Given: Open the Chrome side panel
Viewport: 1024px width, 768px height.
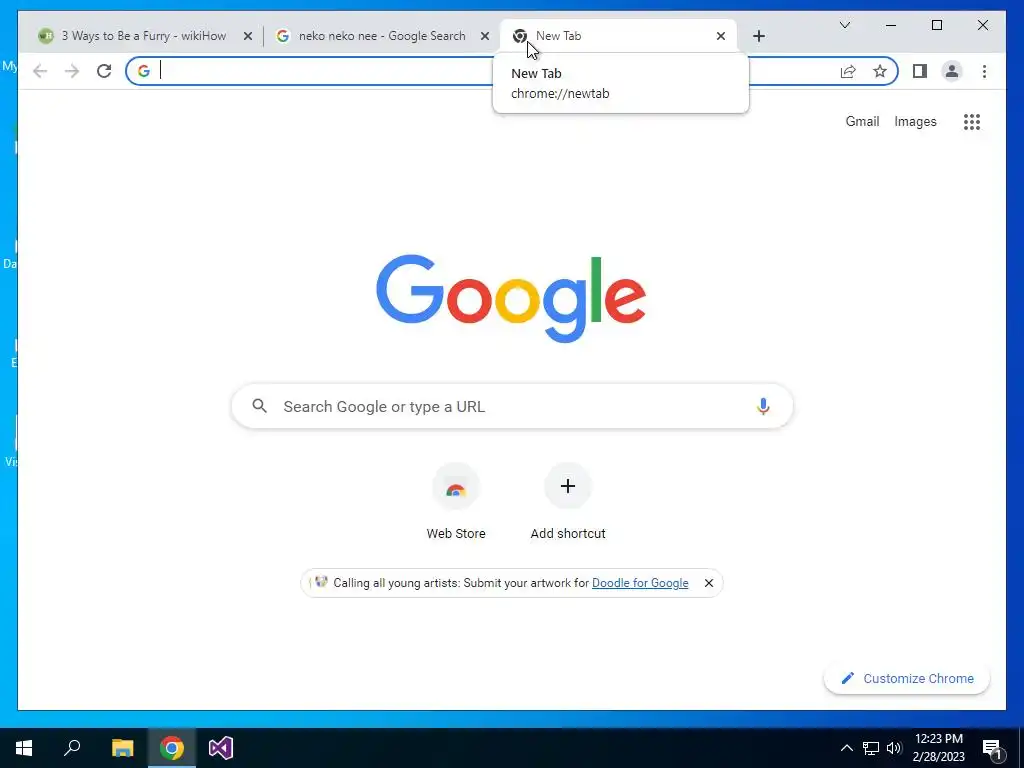Looking at the screenshot, I should coord(920,71).
